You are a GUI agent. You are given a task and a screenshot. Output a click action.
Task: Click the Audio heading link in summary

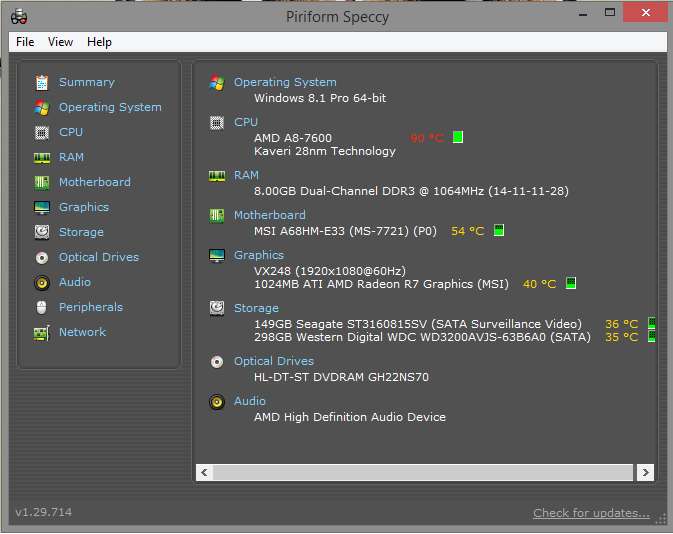tap(249, 401)
